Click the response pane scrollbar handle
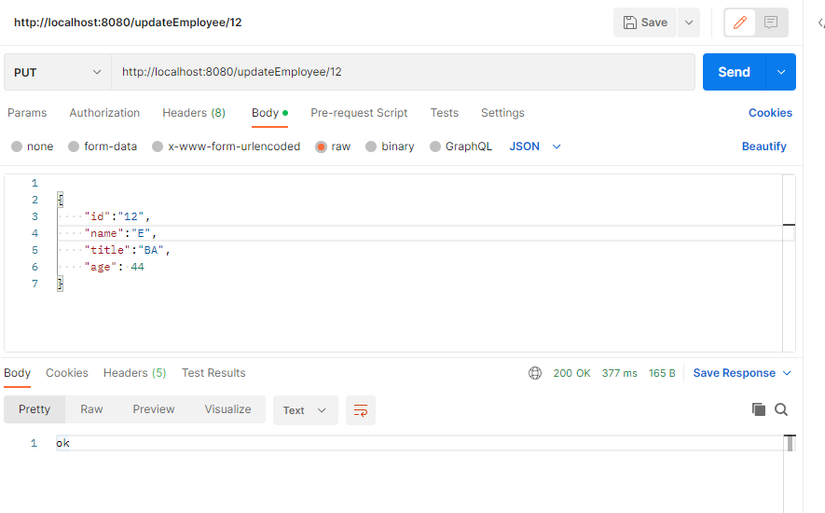The height and width of the screenshot is (513, 825). point(790,443)
